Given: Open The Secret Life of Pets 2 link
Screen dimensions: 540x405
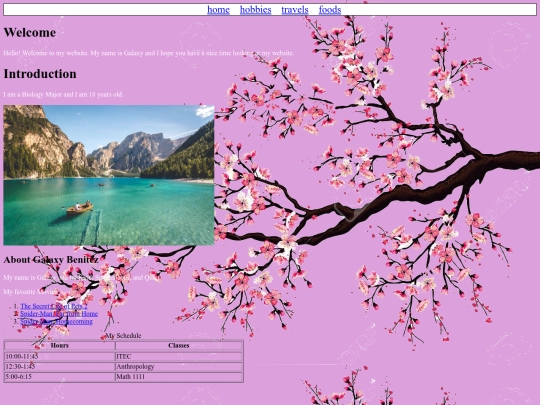Looking at the screenshot, I should [54, 306].
